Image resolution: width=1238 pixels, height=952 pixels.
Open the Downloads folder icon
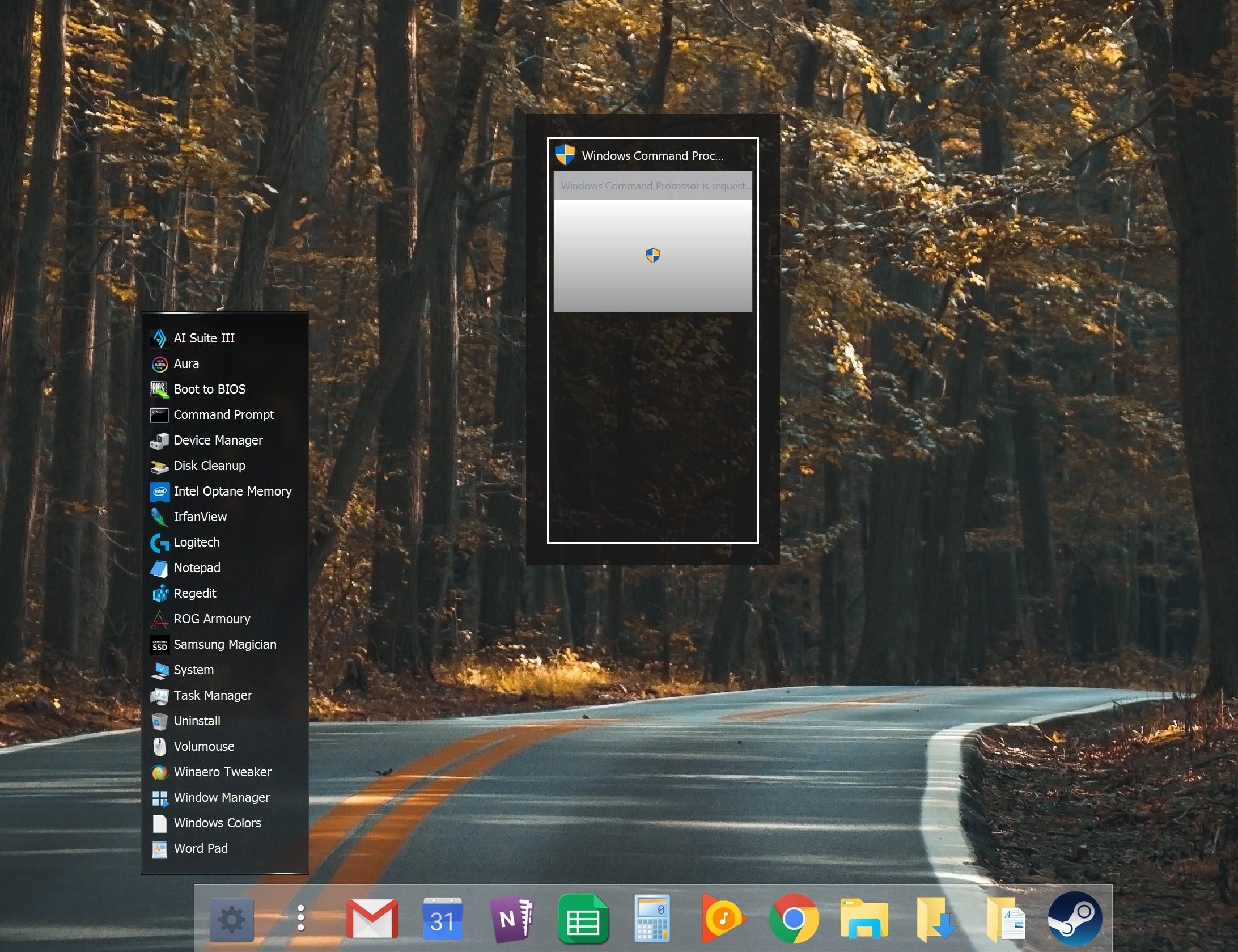point(935,919)
